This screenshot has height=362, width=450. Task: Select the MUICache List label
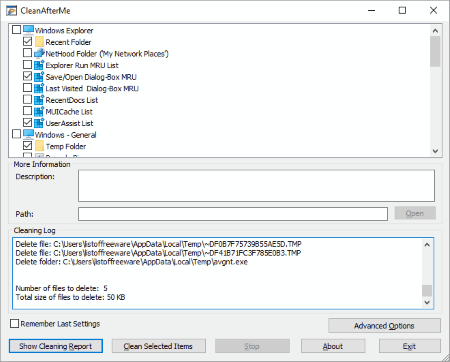[x=69, y=112]
